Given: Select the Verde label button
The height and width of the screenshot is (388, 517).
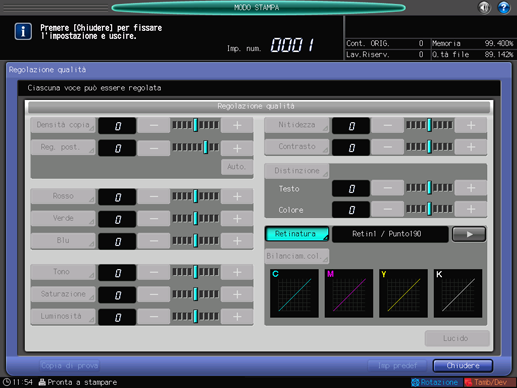Looking at the screenshot, I should coord(63,218).
